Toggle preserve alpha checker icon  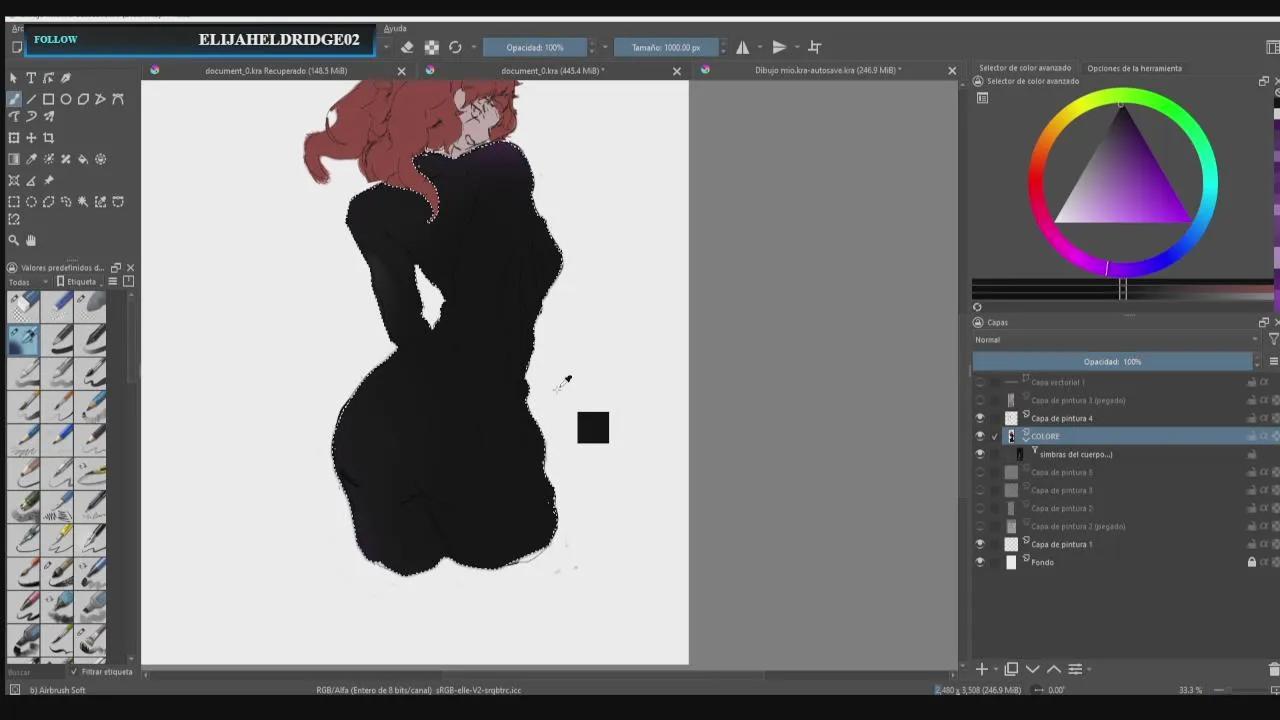432,47
